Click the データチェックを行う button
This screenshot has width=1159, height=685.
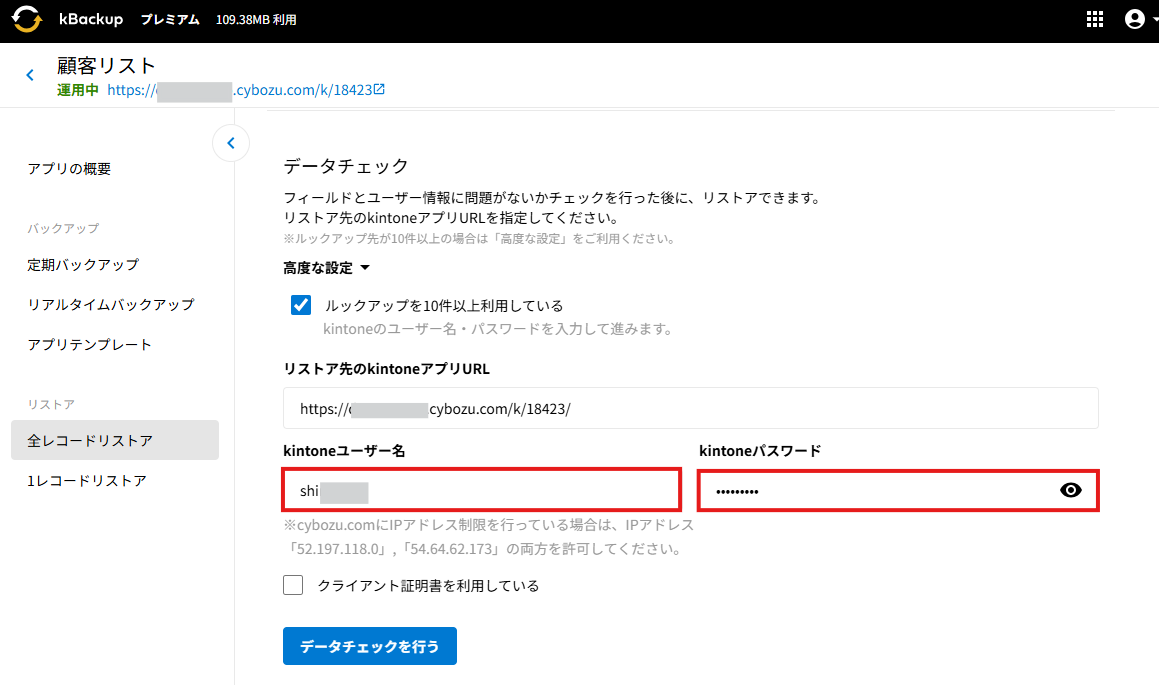click(370, 646)
